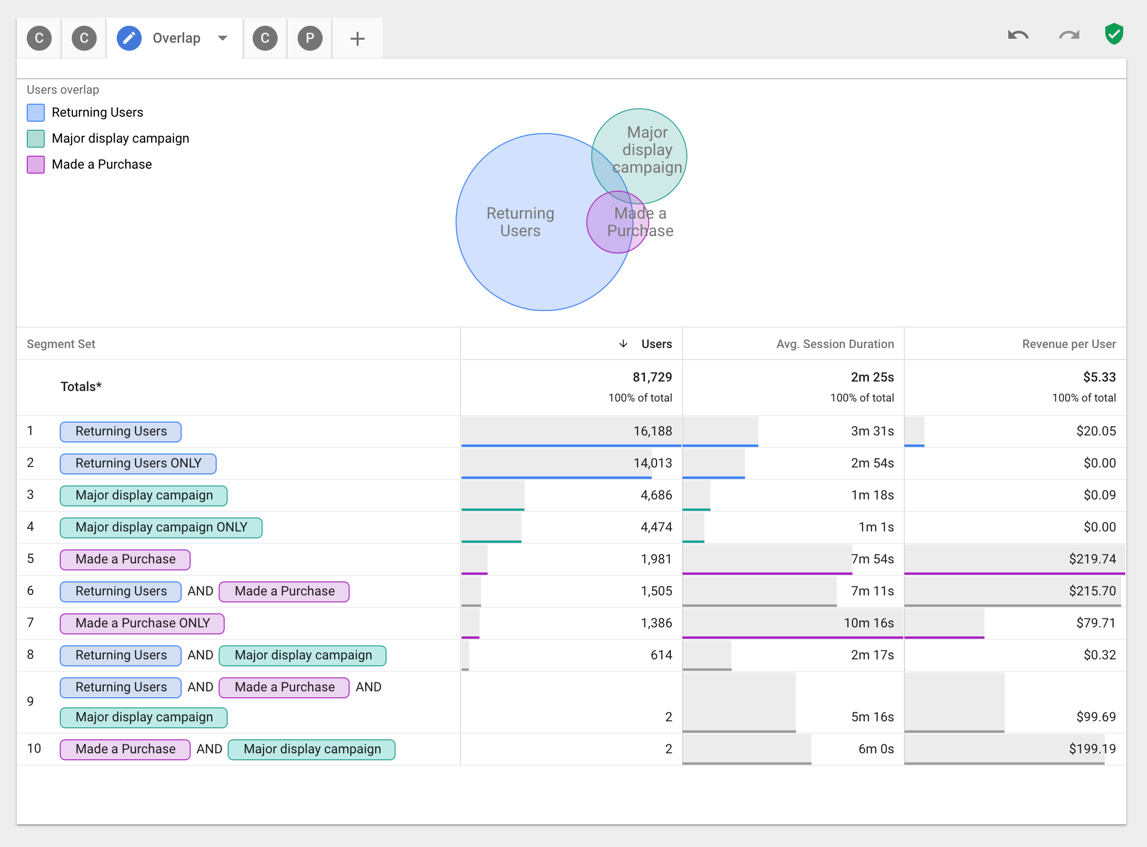Open the Overlap tab dropdown arrow
Image resolution: width=1147 pixels, height=847 pixels.
[222, 37]
